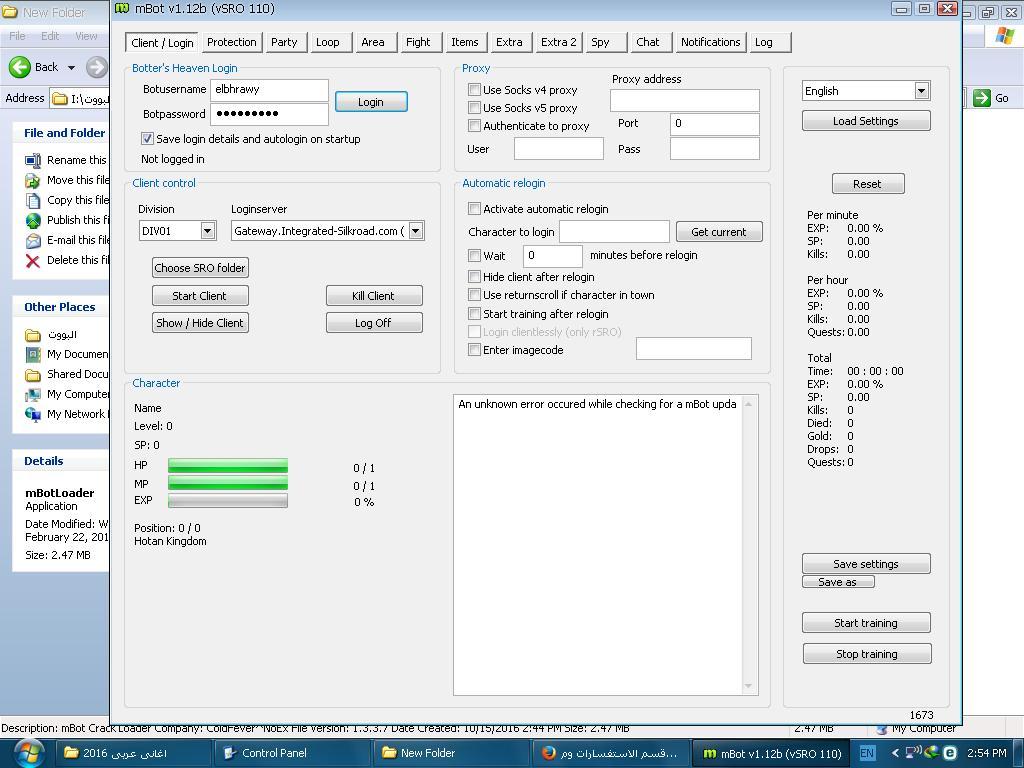Open the Windows Start orb
Screen dimensions: 1024x768
[27, 753]
